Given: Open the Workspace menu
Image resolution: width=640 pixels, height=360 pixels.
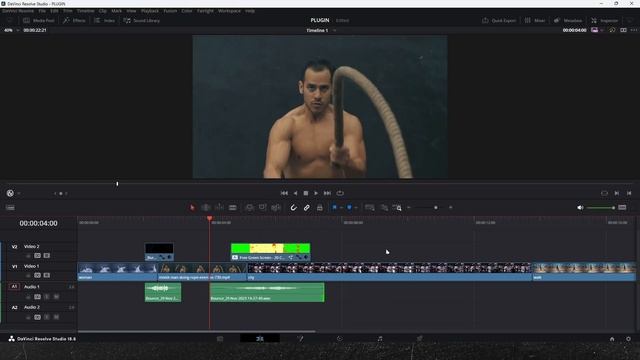Looking at the screenshot, I should 229,11.
